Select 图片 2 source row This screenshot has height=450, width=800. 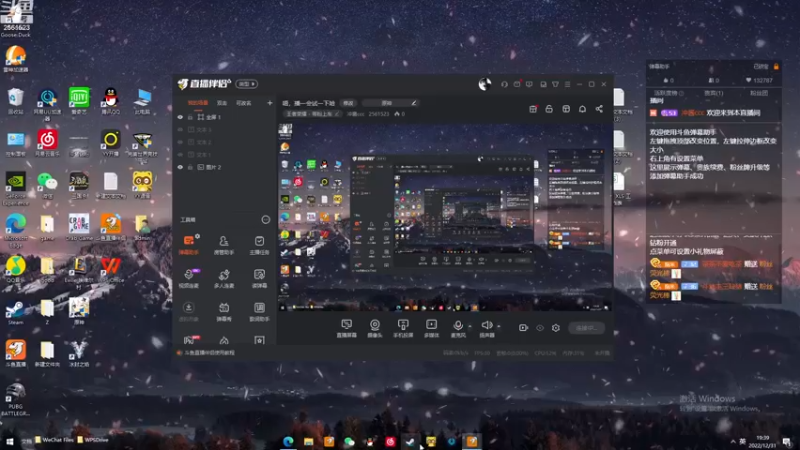point(224,167)
